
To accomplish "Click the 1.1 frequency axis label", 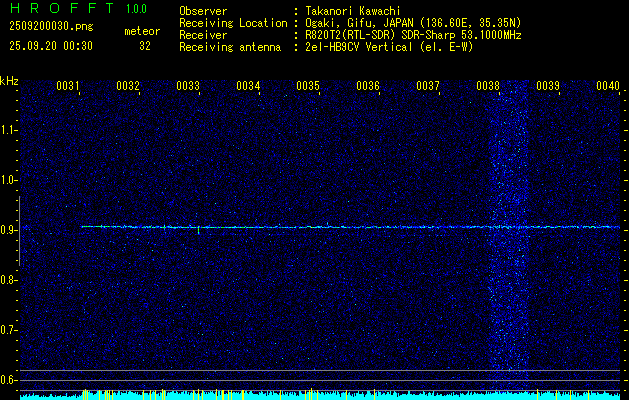I will tap(7, 130).
